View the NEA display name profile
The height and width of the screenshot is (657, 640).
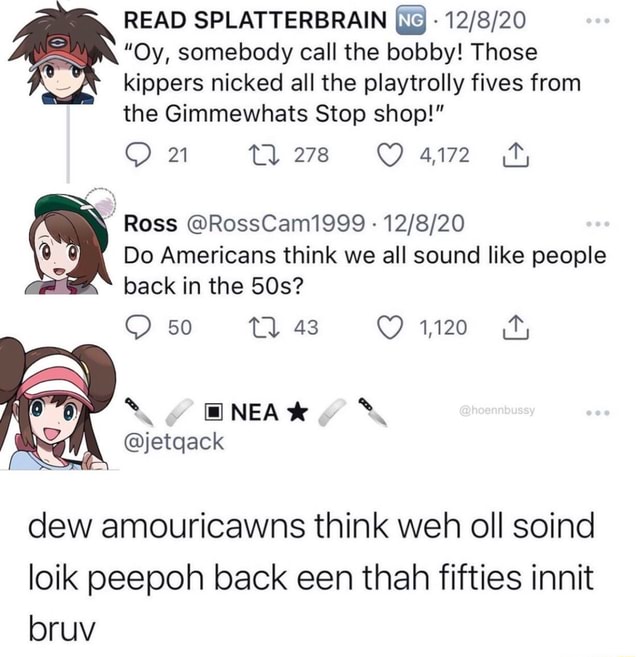click(x=254, y=412)
